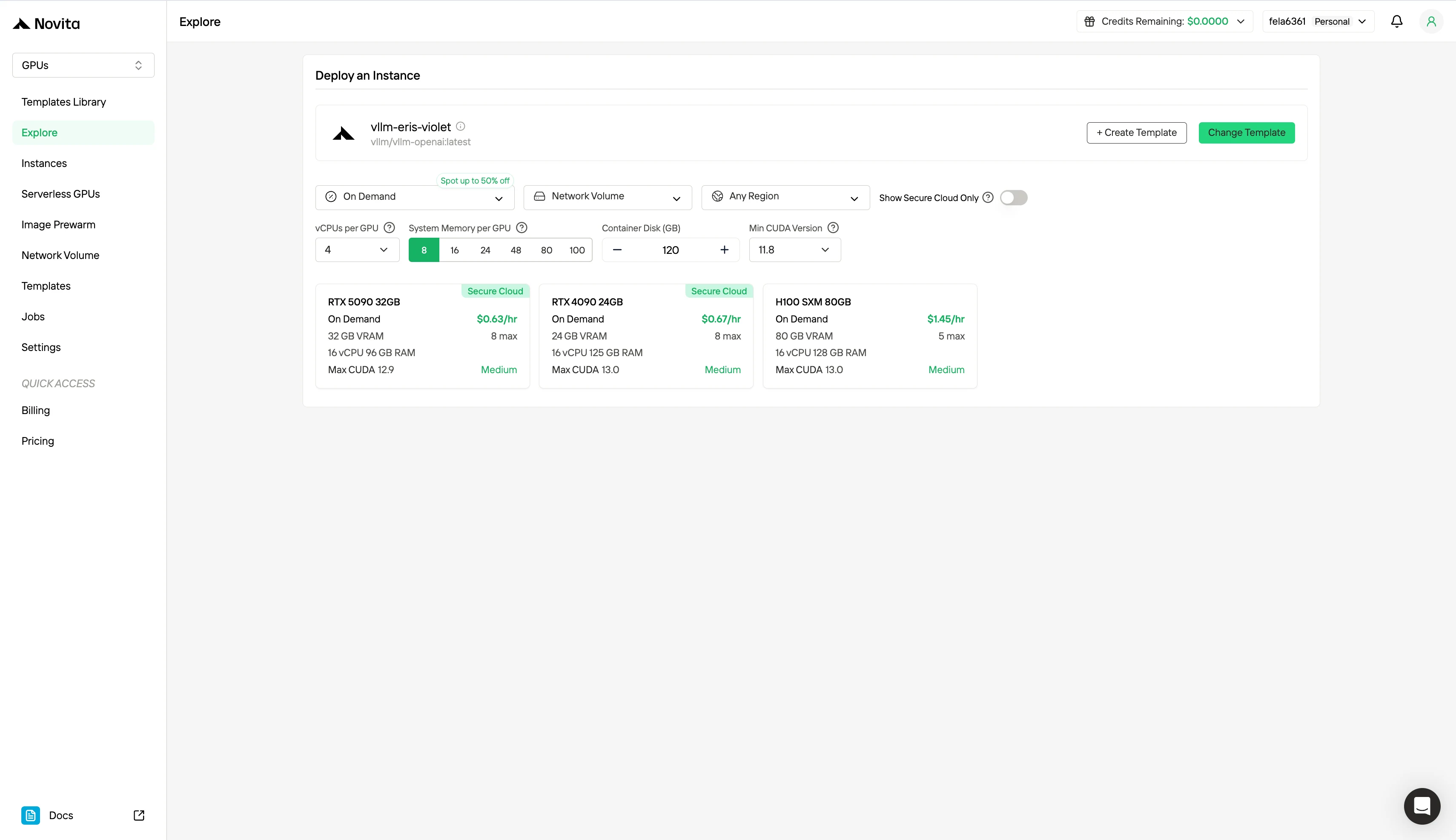Click the vllm/vllm-openai:latest image text
The image size is (1456, 840).
pyautogui.click(x=420, y=142)
